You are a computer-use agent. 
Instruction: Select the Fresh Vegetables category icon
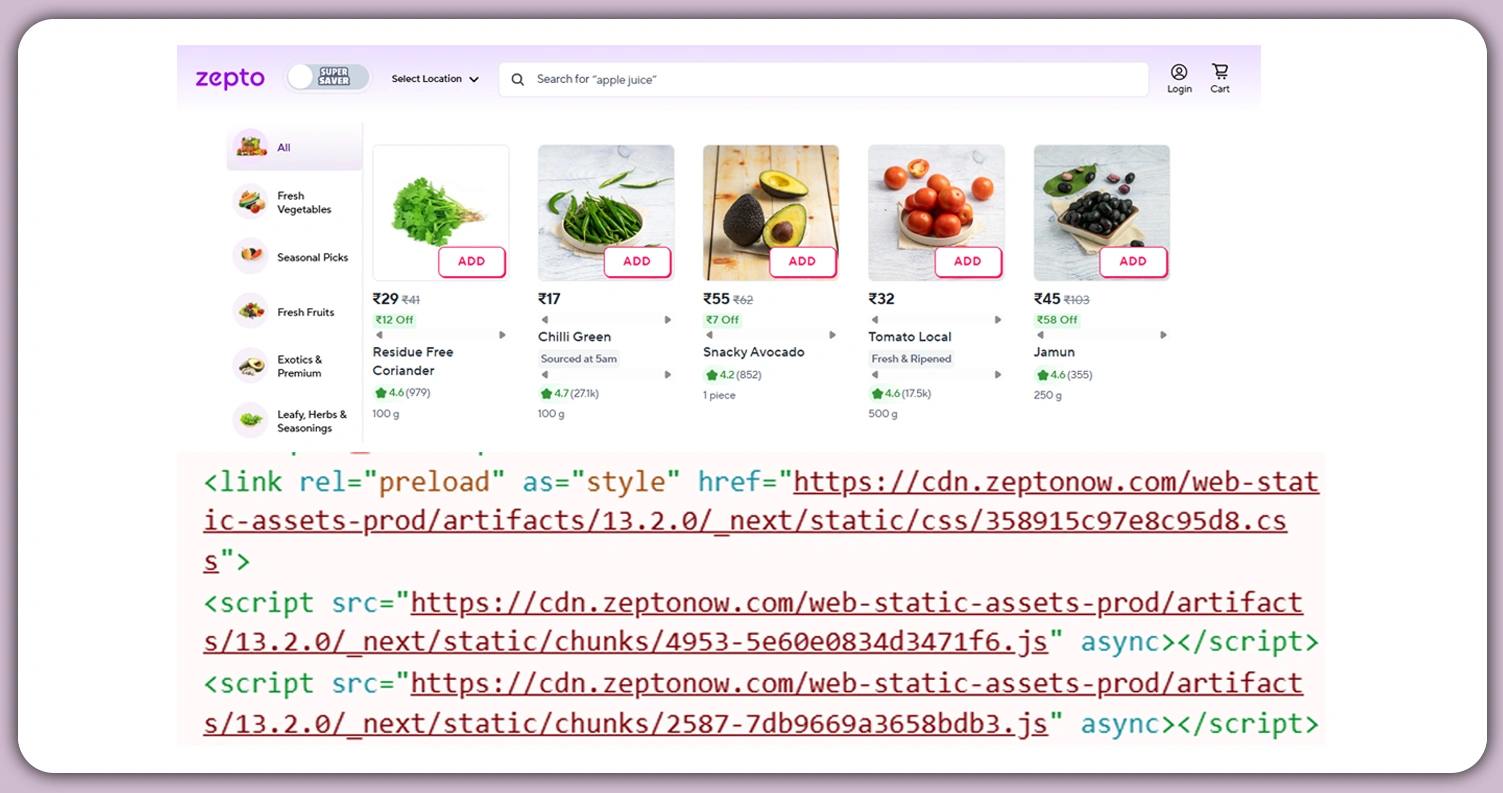coord(249,202)
